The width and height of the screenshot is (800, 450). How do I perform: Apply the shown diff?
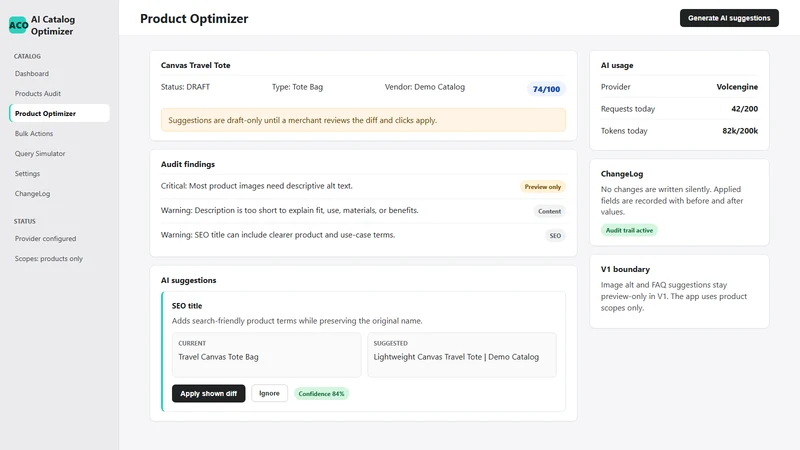tap(208, 393)
